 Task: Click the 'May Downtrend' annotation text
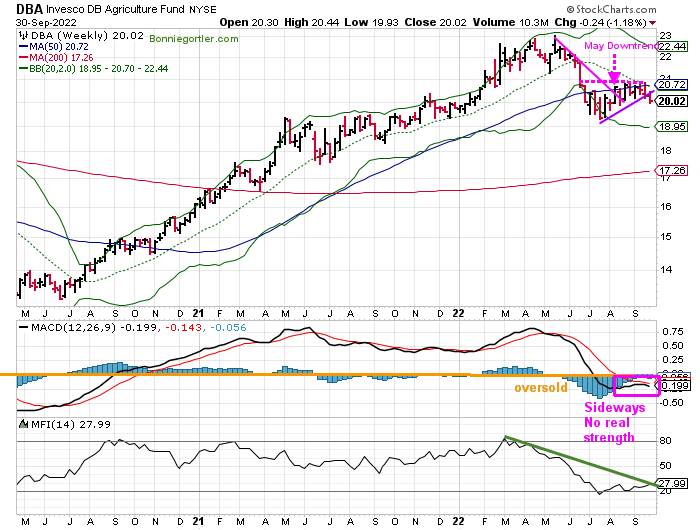point(621,46)
